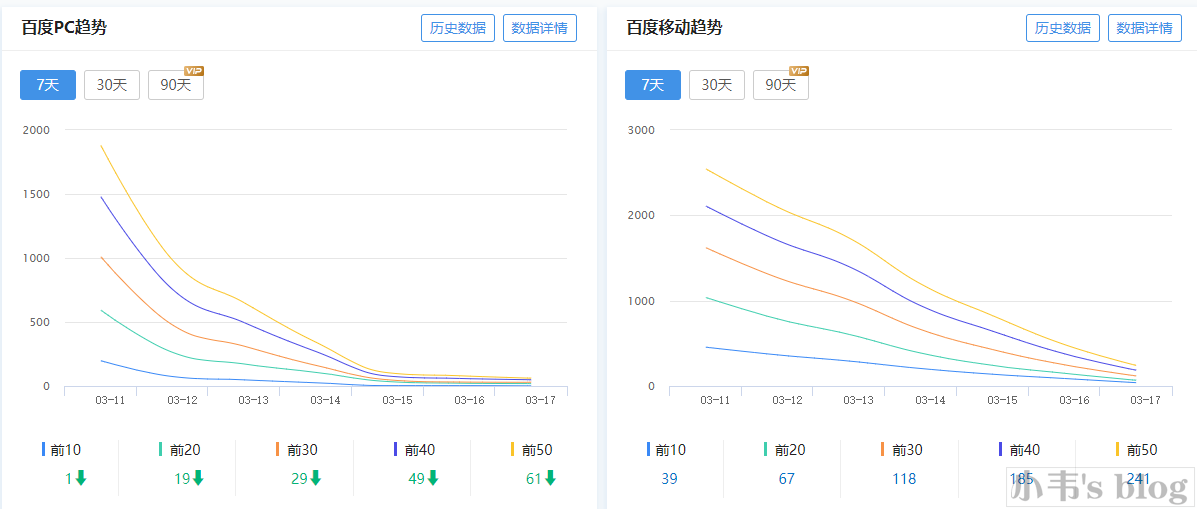
Task: Select 30天 tab in 百度PC趋势
Action: pyautogui.click(x=111, y=85)
